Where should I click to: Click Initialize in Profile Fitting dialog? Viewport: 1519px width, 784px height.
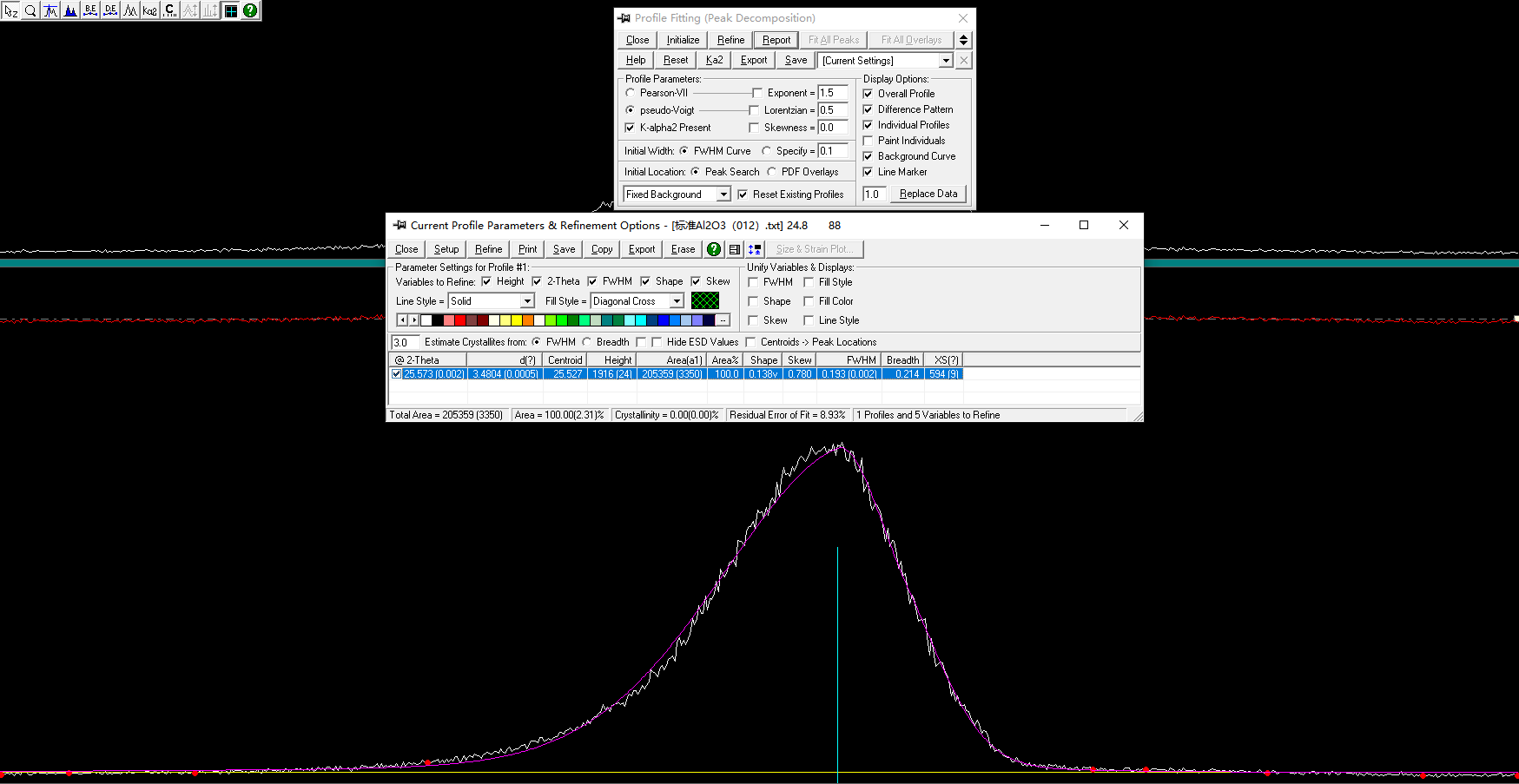tap(683, 40)
